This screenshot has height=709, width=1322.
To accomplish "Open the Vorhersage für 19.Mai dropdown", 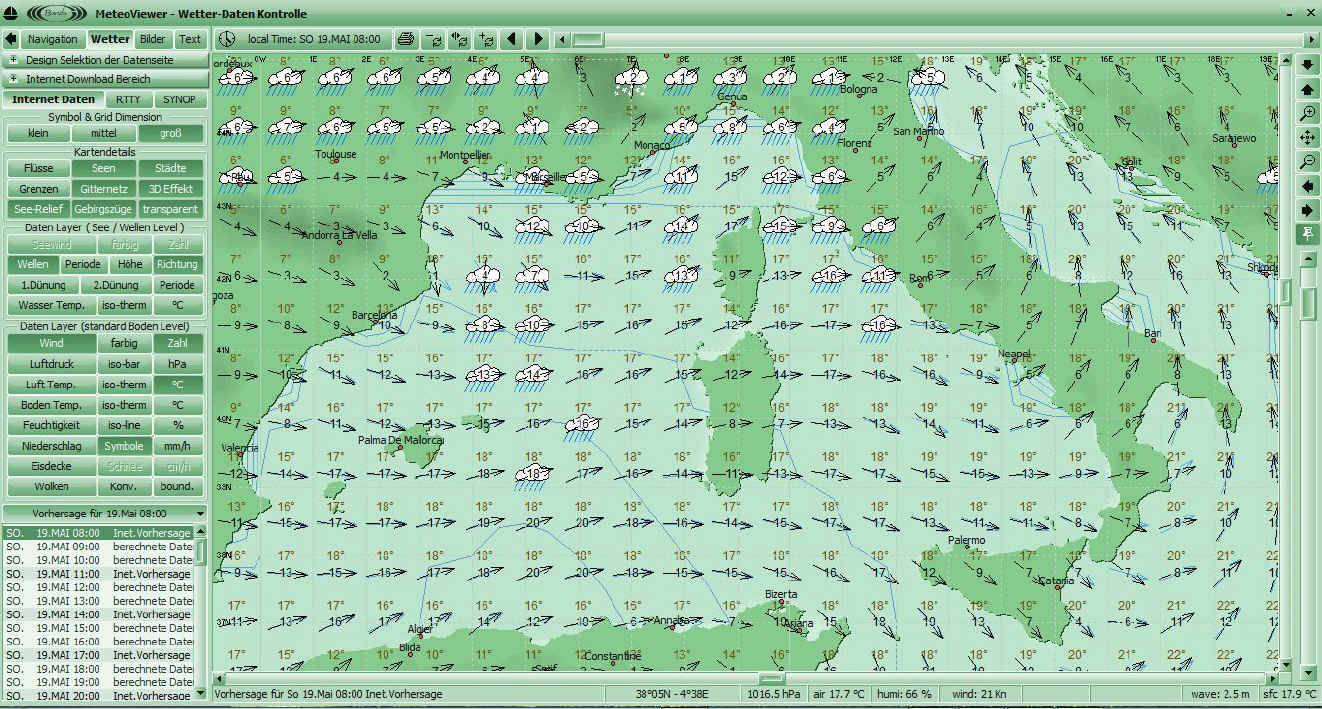I will 104,512.
